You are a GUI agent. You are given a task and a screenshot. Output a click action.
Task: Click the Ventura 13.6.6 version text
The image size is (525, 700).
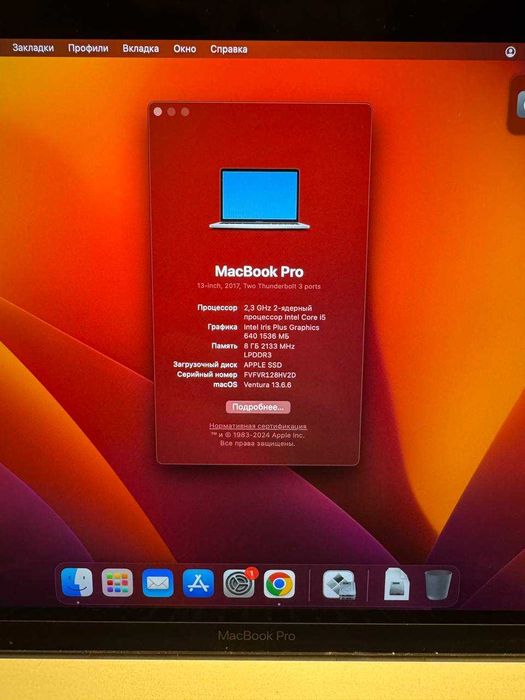(267, 384)
